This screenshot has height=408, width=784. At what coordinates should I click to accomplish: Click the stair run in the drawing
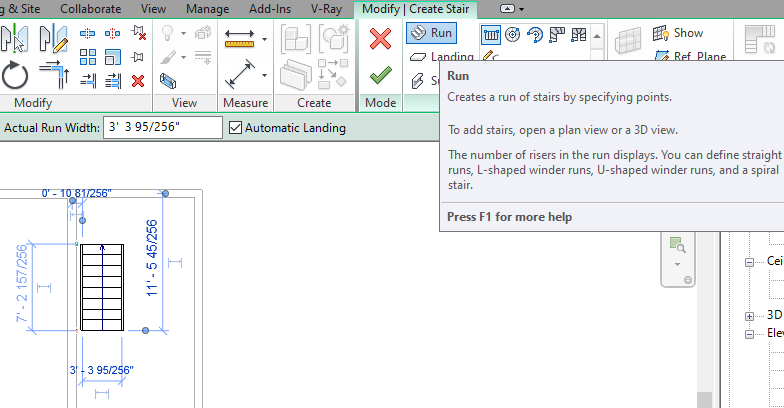(x=102, y=288)
